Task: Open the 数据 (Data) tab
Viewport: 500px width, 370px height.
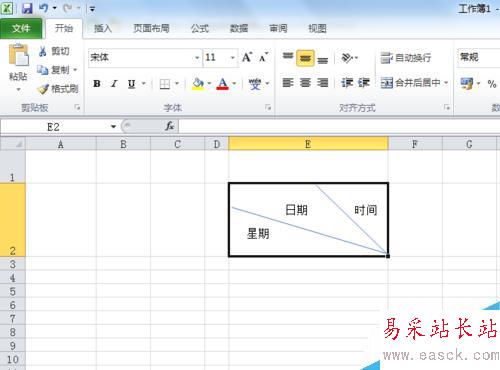Action: [239, 29]
